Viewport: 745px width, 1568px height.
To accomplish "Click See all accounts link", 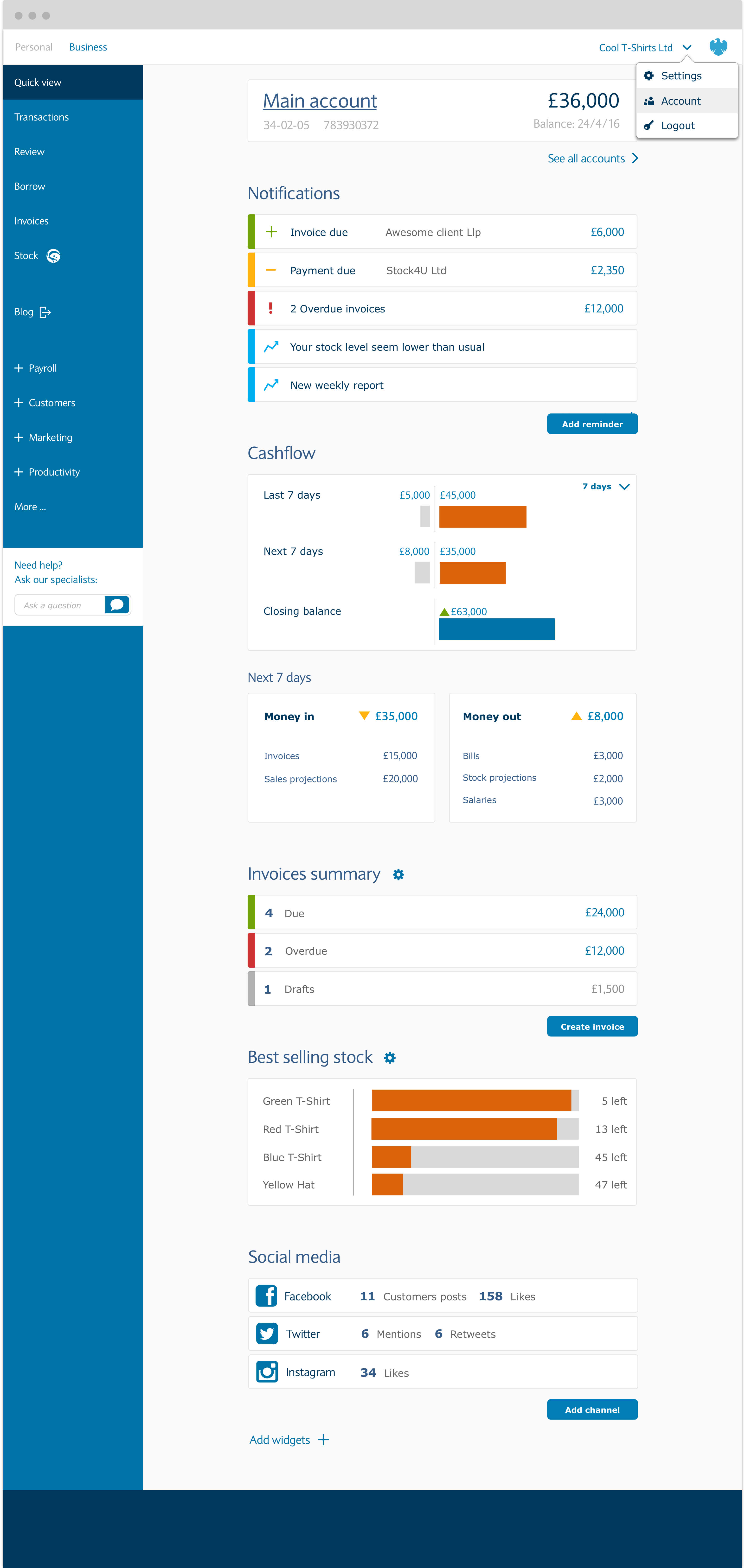I will coord(586,158).
